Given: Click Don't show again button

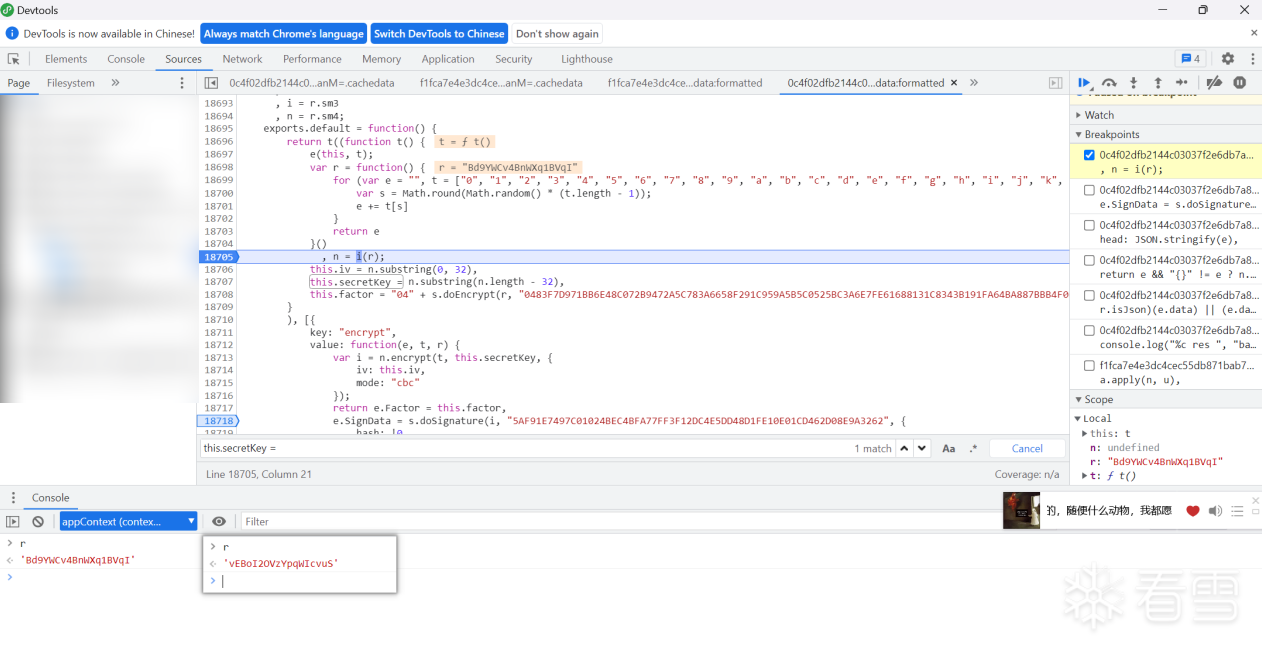Looking at the screenshot, I should point(557,33).
